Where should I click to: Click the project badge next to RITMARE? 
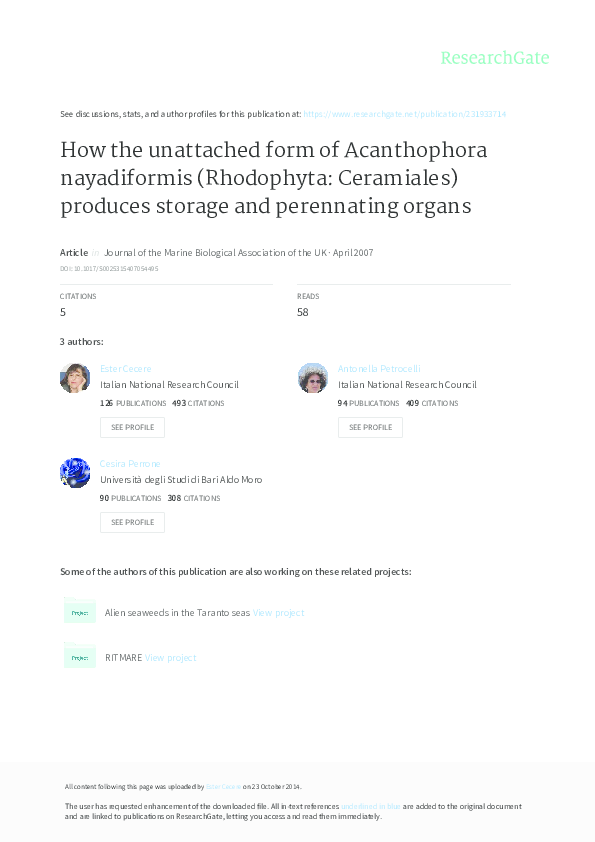point(80,657)
